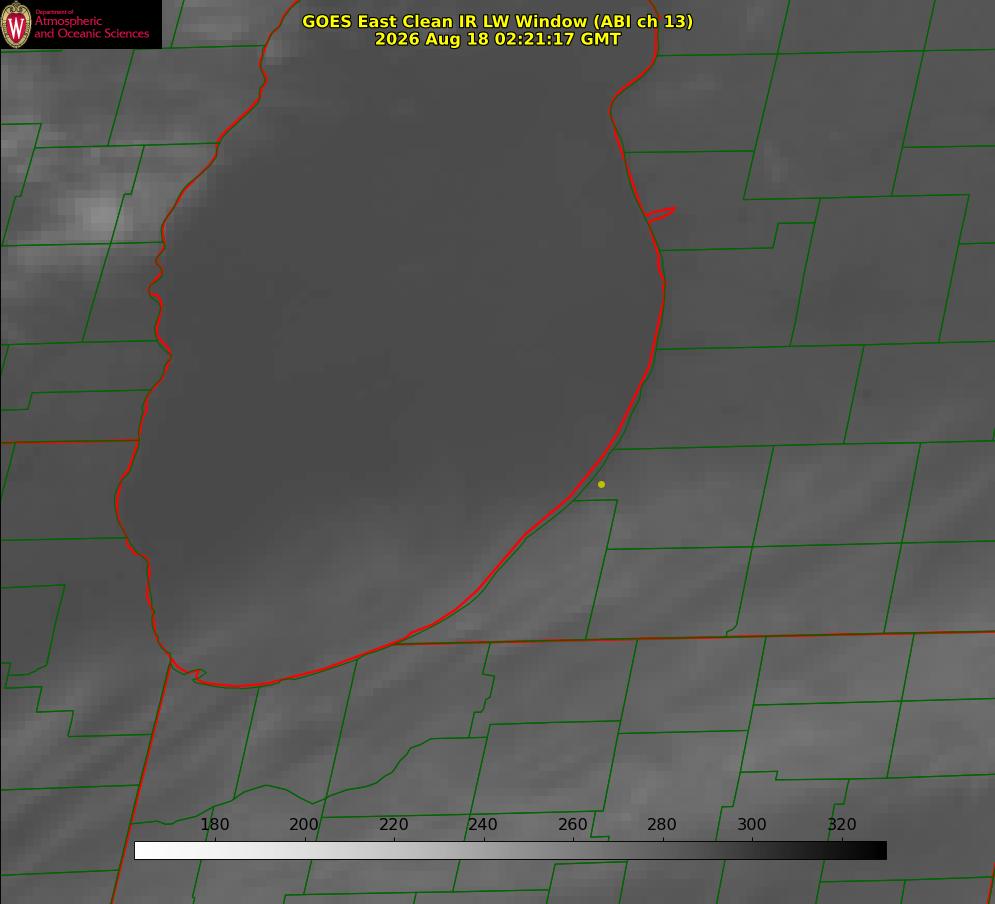This screenshot has height=904, width=995.
Task: Select the 320 label on the colorbar
Action: [x=842, y=824]
